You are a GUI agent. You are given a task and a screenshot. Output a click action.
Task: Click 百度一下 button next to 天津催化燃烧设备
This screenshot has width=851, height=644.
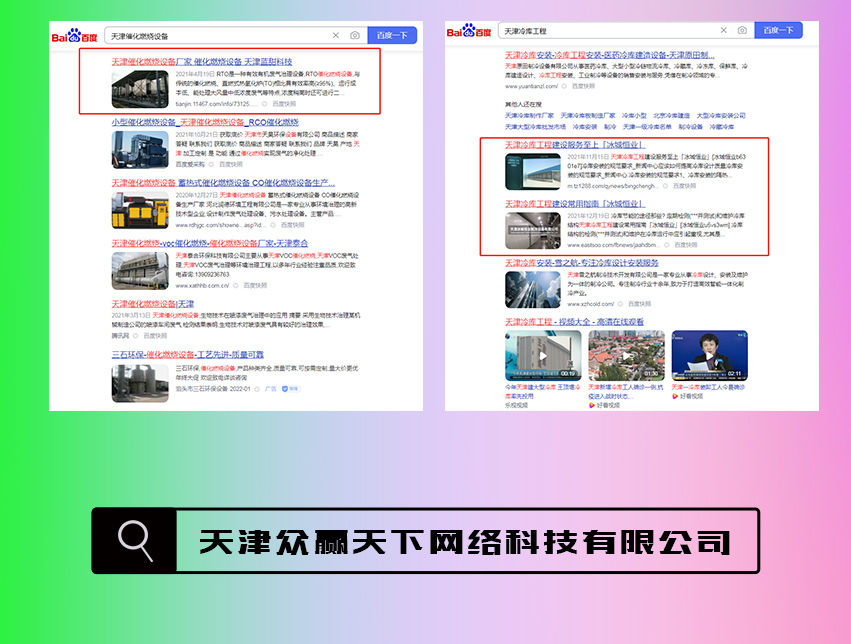(x=392, y=35)
